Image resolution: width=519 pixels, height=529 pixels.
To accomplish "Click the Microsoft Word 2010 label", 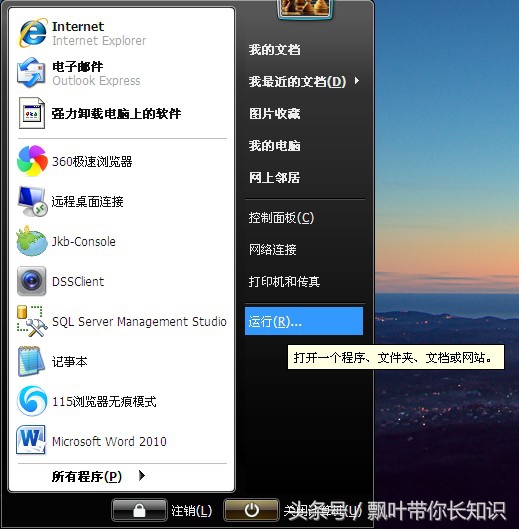I will [109, 441].
